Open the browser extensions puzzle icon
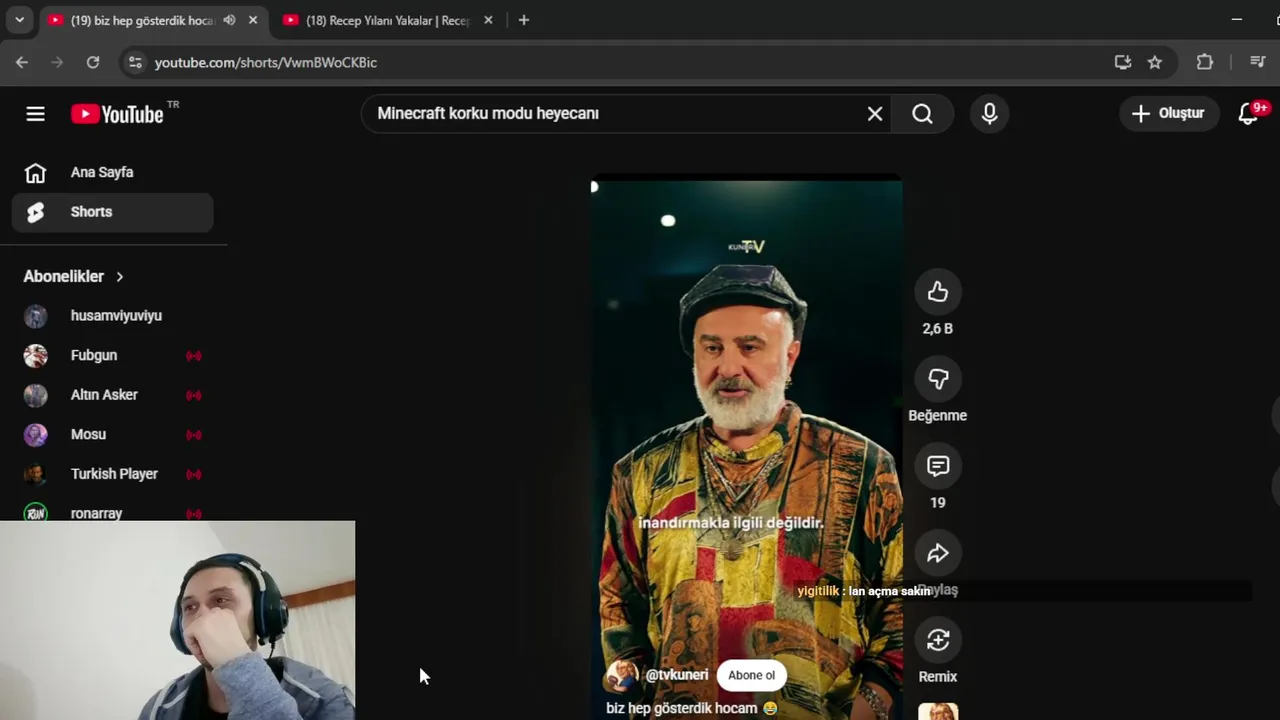Viewport: 1280px width, 720px height. (1205, 62)
